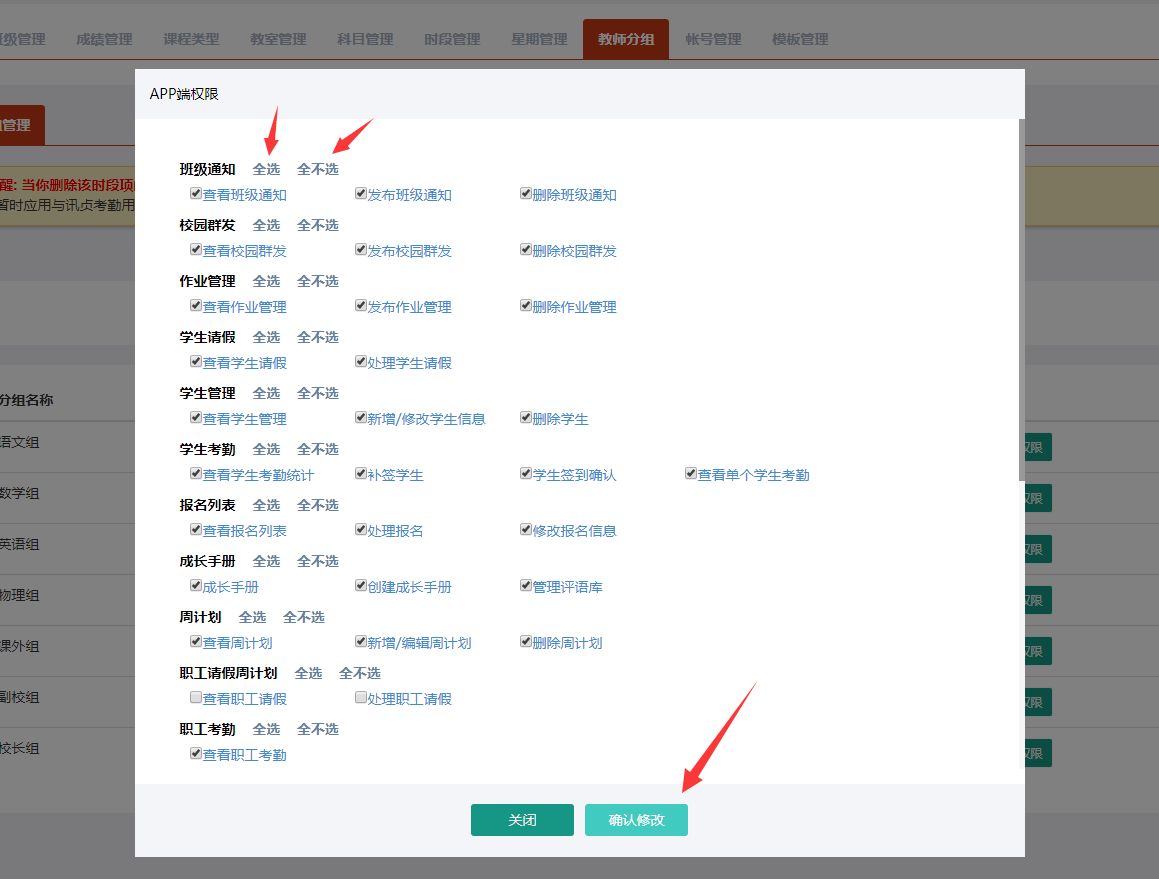Click 全选 for 职工请假周计划
Screen dimensions: 1159x879
pos(308,673)
